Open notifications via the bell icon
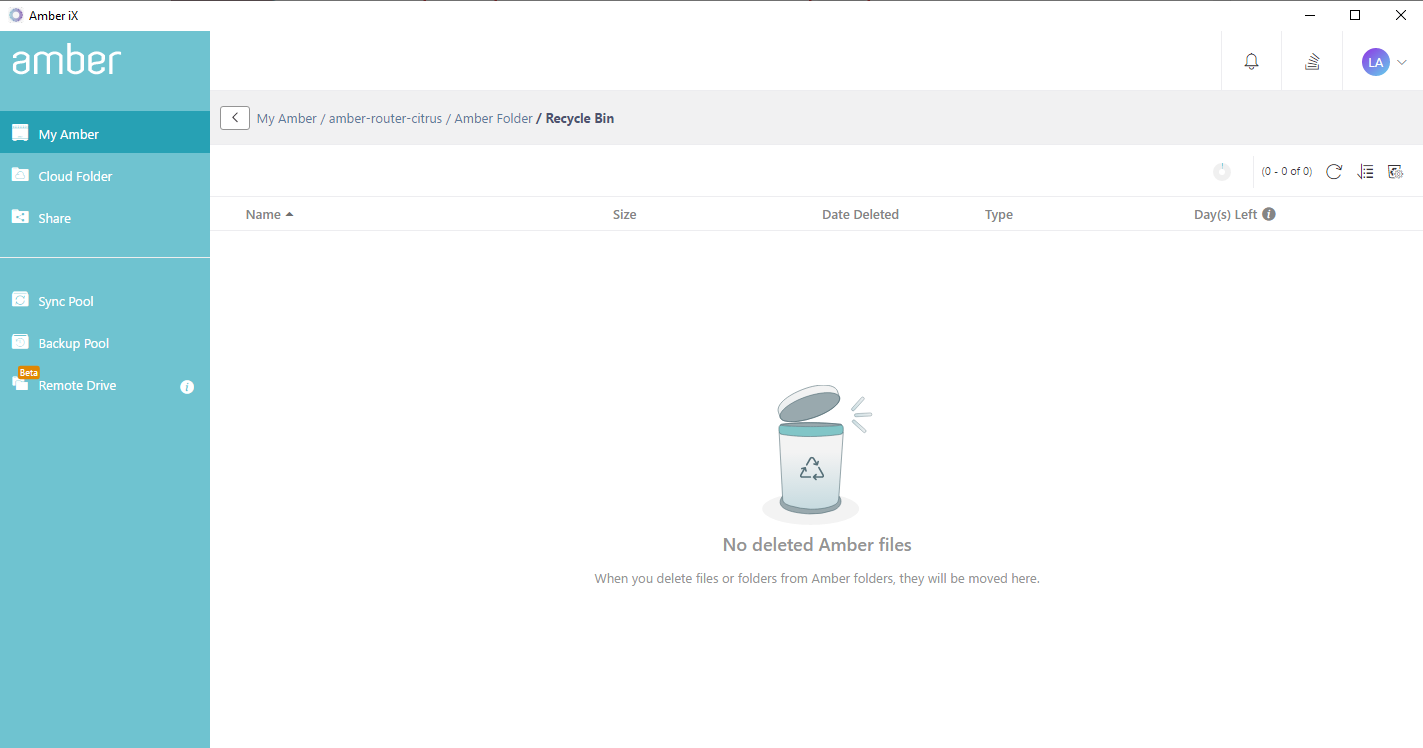 point(1251,61)
